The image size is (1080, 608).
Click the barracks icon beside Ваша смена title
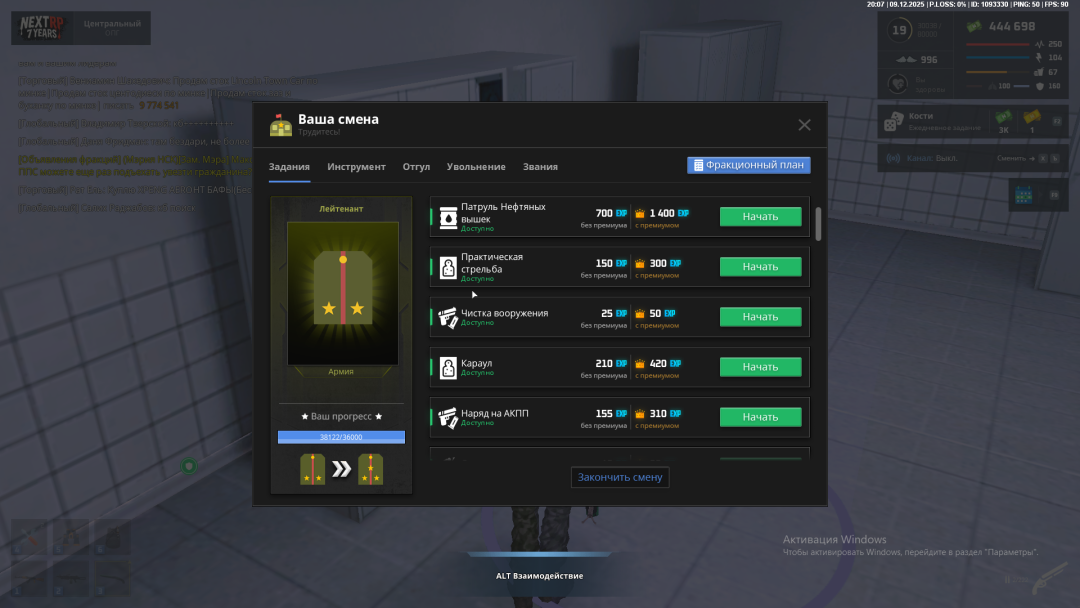pos(281,125)
